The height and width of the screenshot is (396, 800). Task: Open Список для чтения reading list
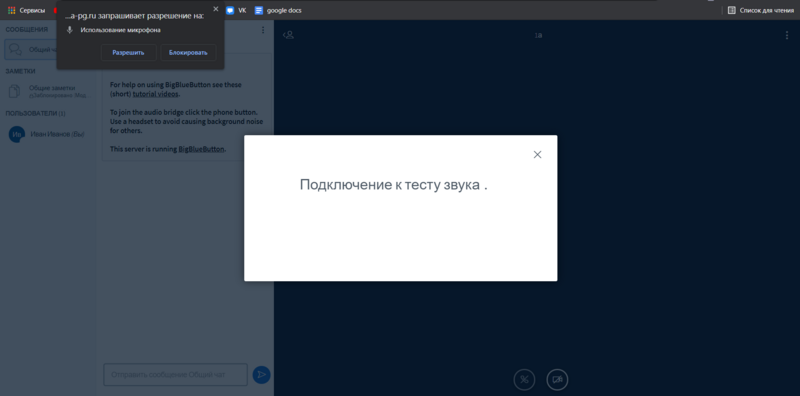coord(761,10)
